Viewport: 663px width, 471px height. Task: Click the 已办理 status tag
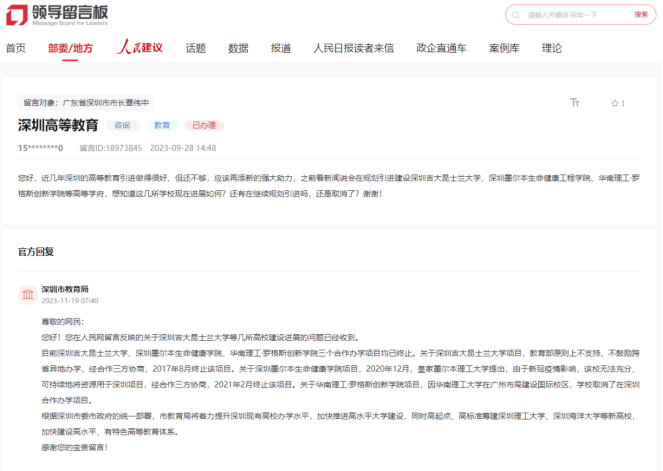204,126
